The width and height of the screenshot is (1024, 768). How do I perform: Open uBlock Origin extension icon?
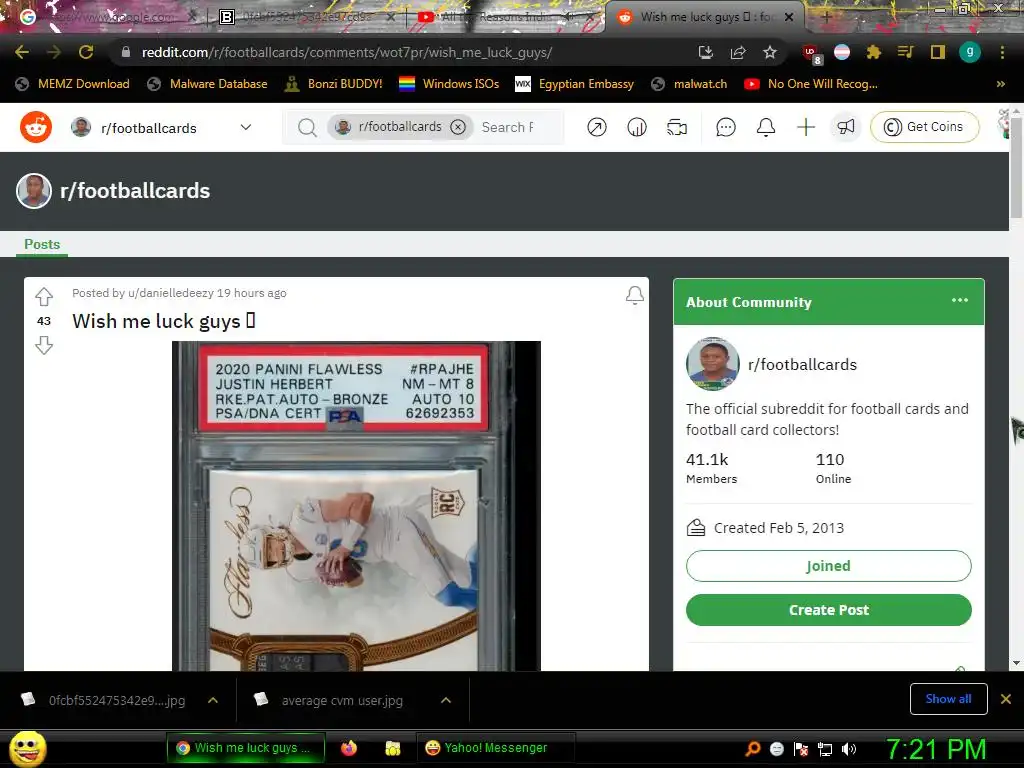pyautogui.click(x=812, y=54)
